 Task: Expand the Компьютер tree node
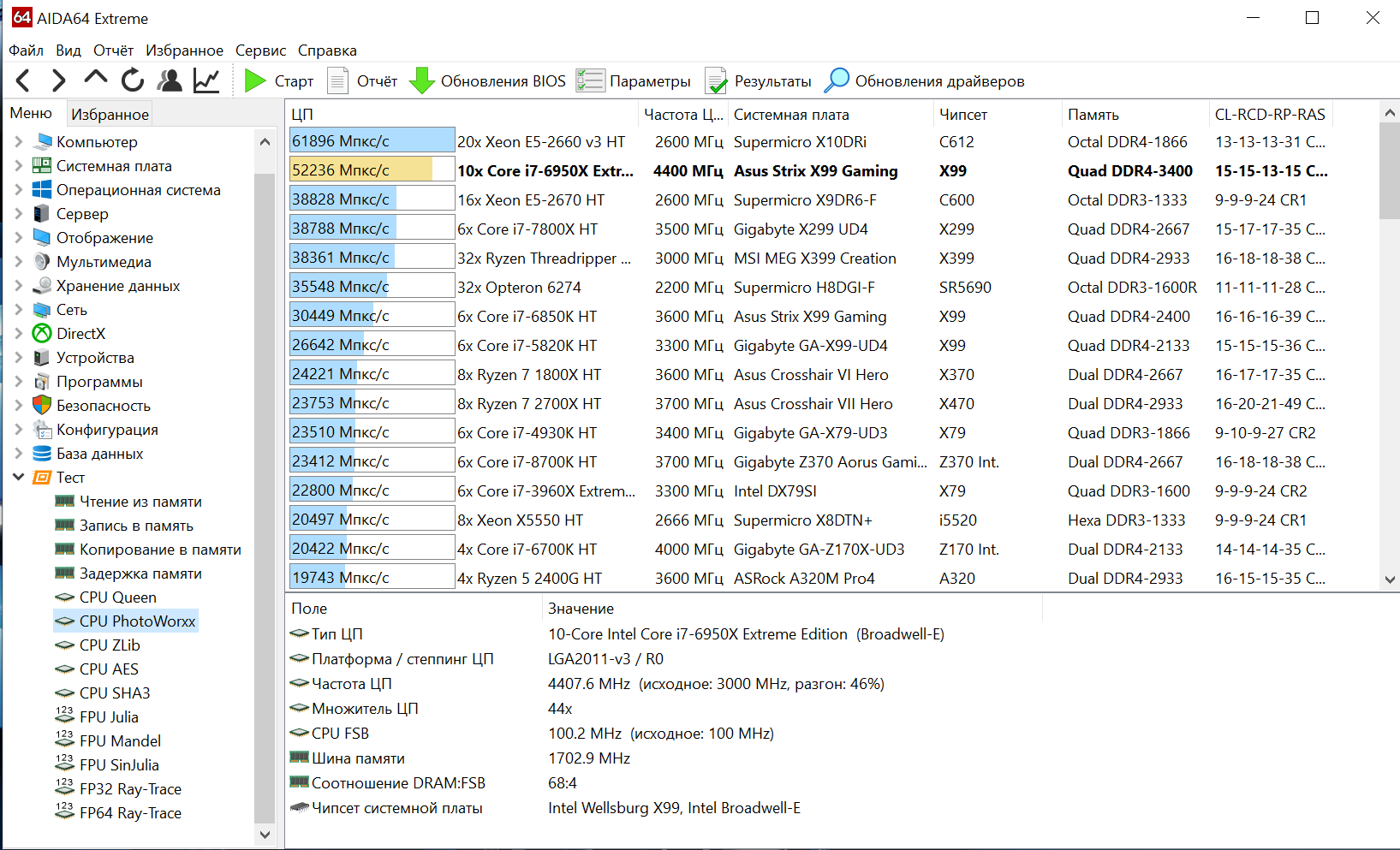click(x=19, y=142)
